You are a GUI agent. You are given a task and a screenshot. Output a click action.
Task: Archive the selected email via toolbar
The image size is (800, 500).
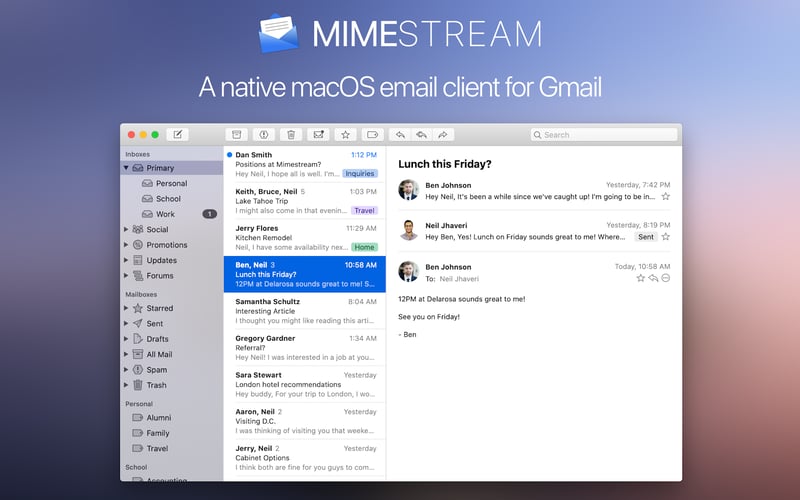[x=236, y=135]
